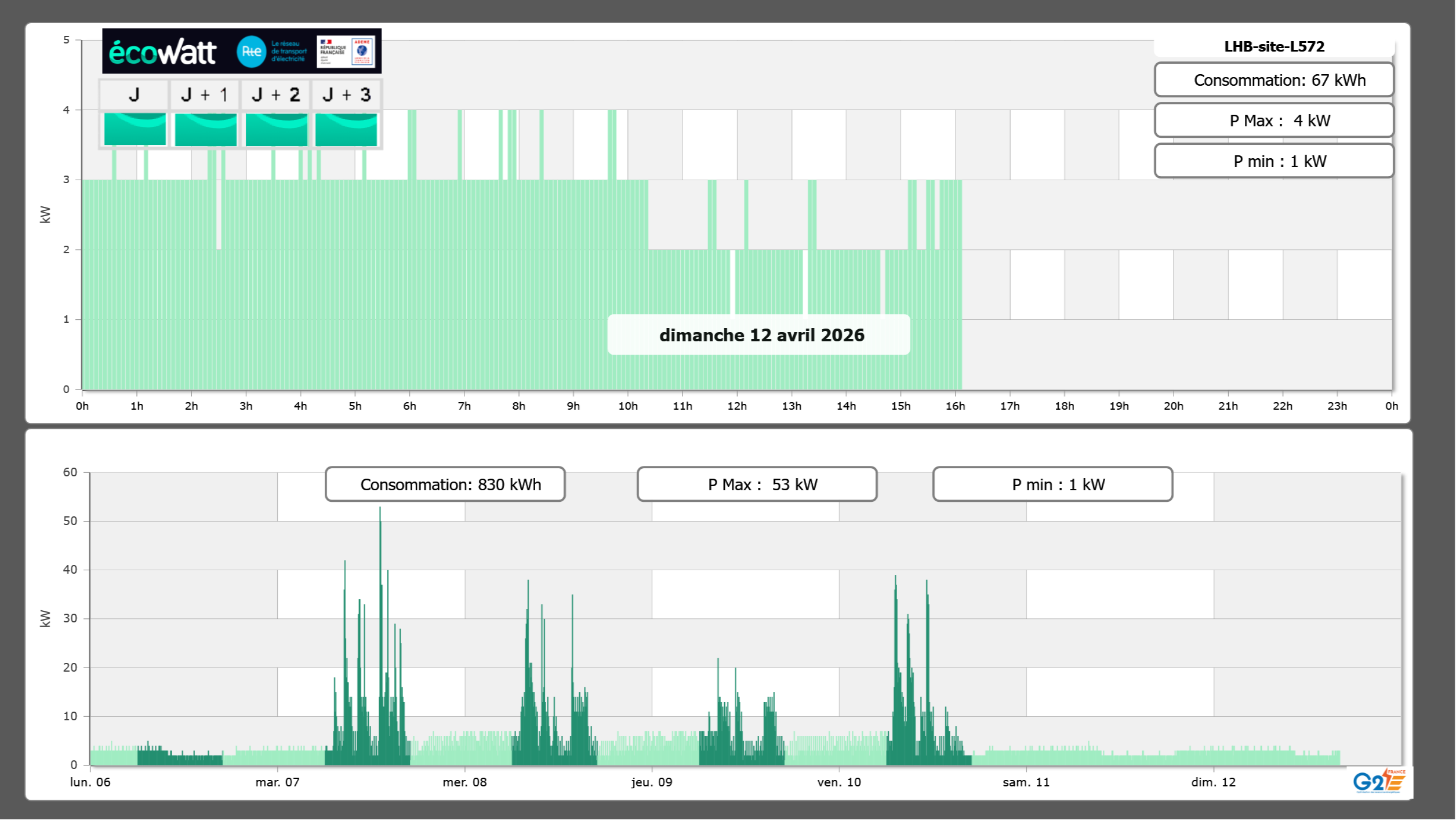Click the Consommation: 830 kWh box
This screenshot has height=820, width=1456.
(445, 484)
